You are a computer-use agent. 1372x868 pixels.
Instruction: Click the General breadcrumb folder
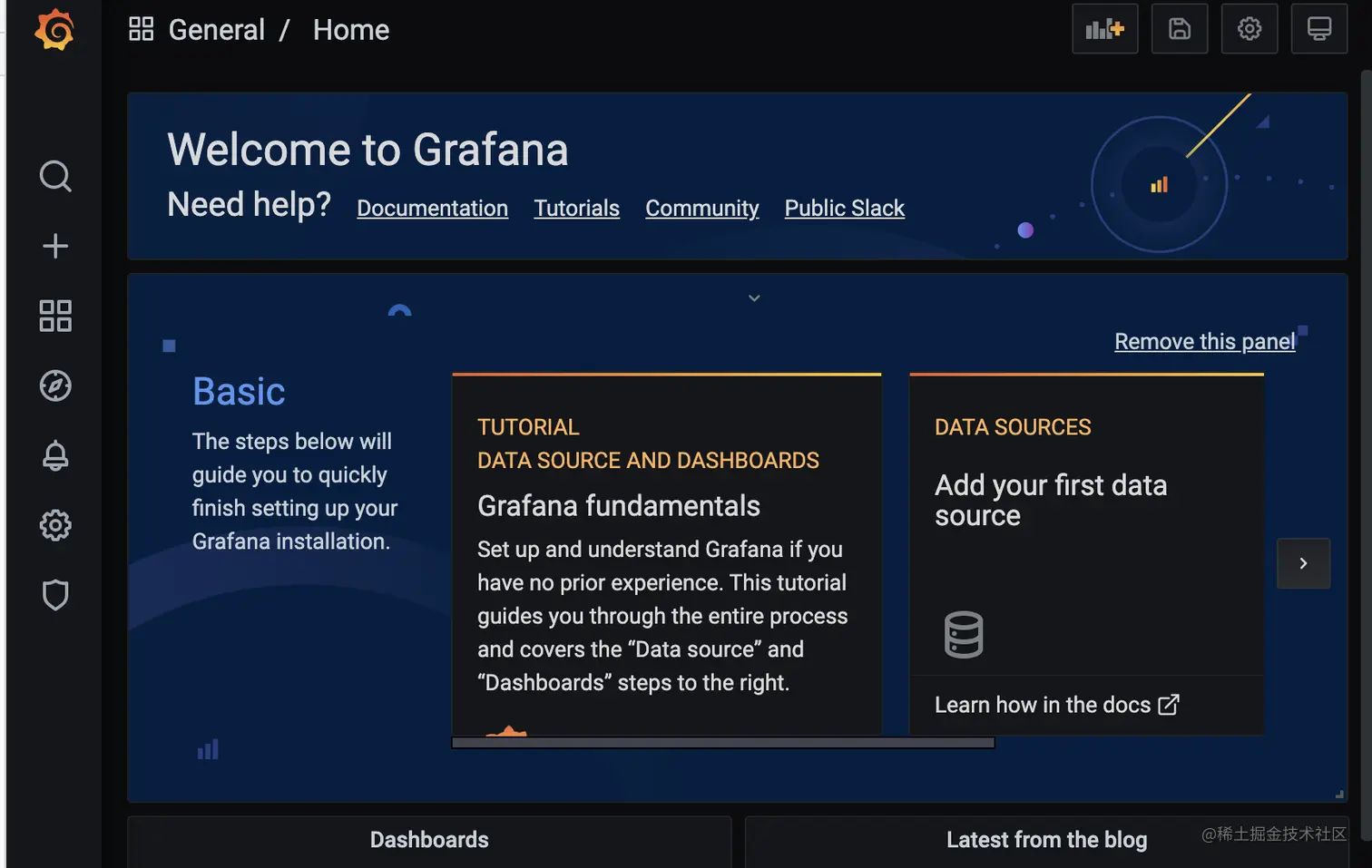(x=216, y=30)
